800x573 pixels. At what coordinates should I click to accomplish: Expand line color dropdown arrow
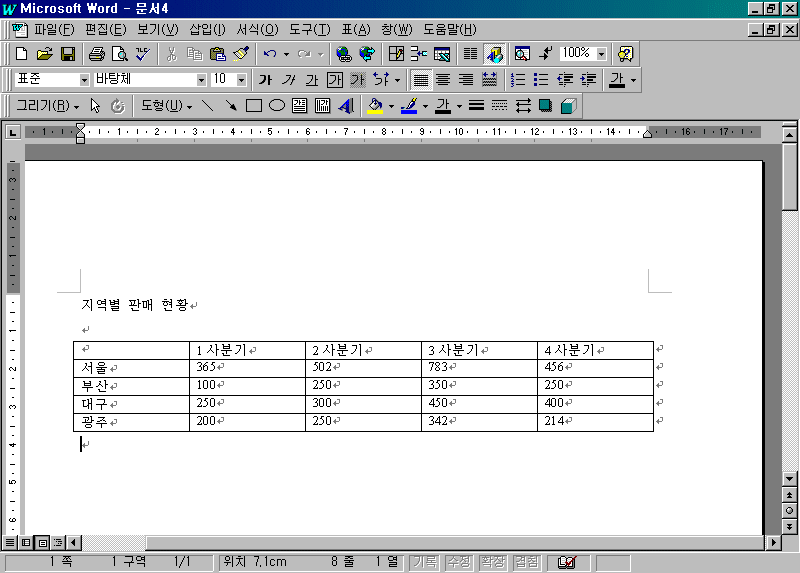pyautogui.click(x=426, y=106)
